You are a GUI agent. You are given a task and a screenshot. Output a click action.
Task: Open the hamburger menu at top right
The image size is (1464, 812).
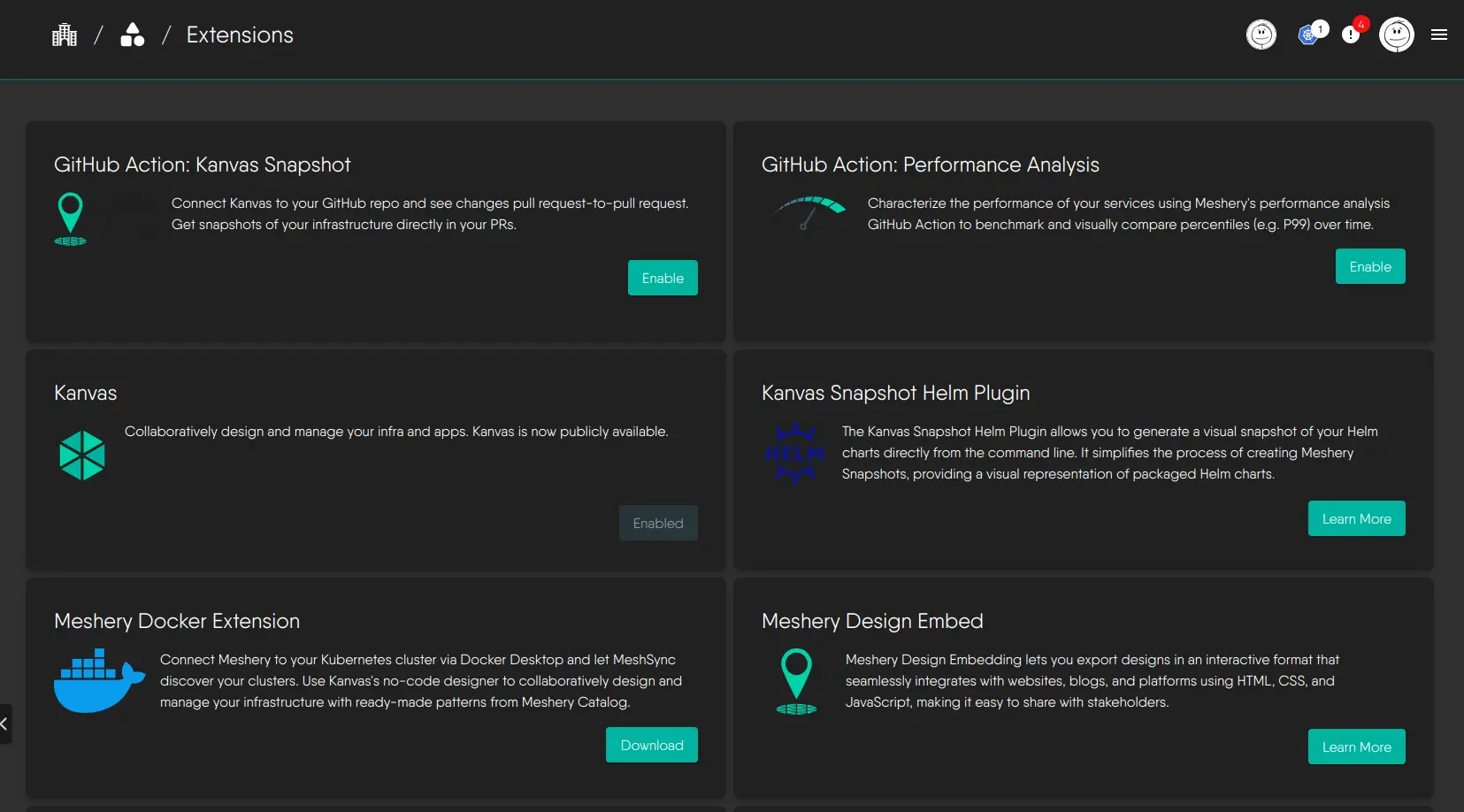click(x=1439, y=35)
